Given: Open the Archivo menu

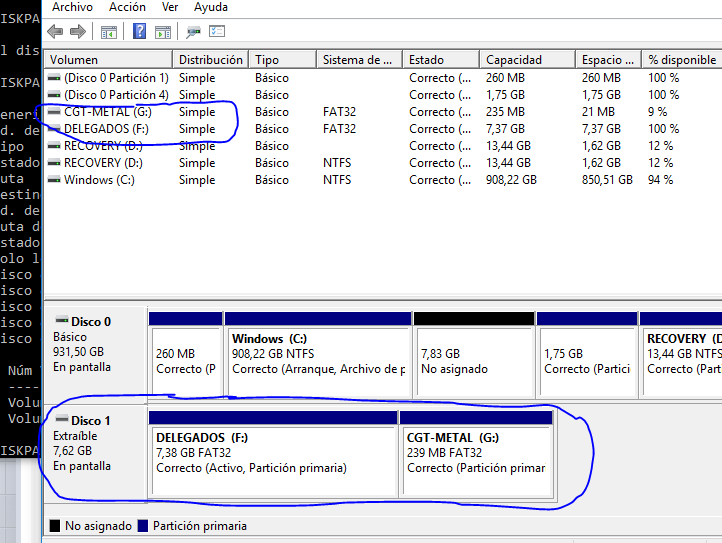Looking at the screenshot, I should tap(72, 7).
